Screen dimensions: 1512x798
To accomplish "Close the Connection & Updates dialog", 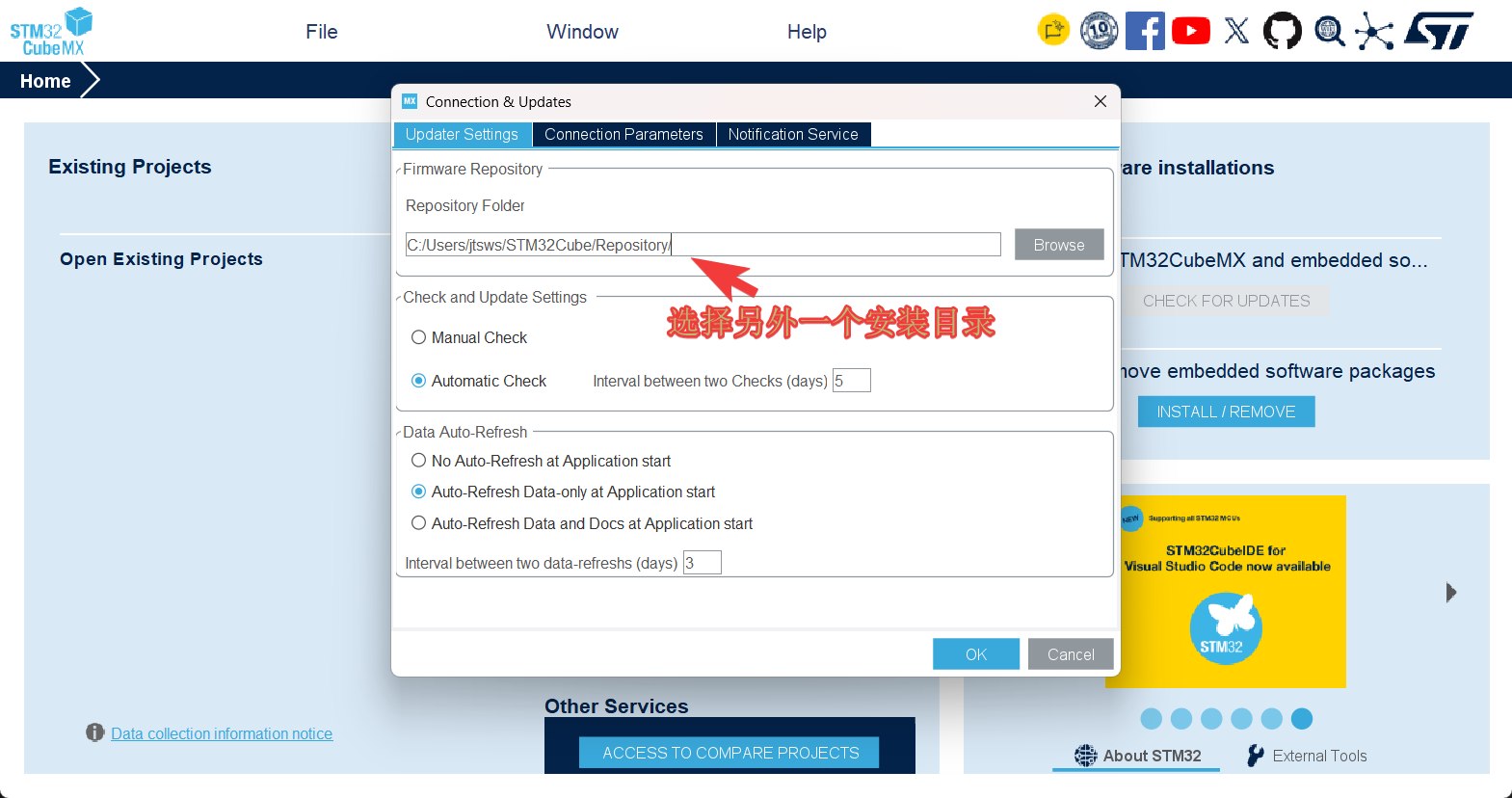I will (1101, 101).
